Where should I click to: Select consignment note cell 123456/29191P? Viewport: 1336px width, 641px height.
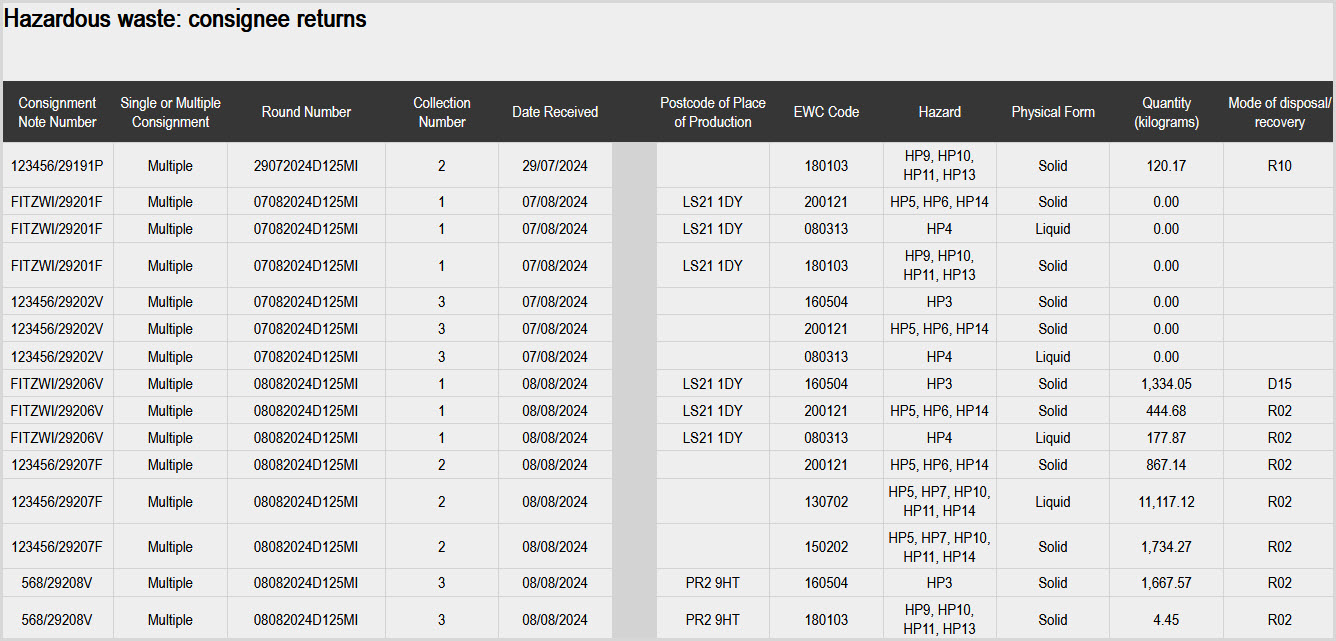point(58,166)
